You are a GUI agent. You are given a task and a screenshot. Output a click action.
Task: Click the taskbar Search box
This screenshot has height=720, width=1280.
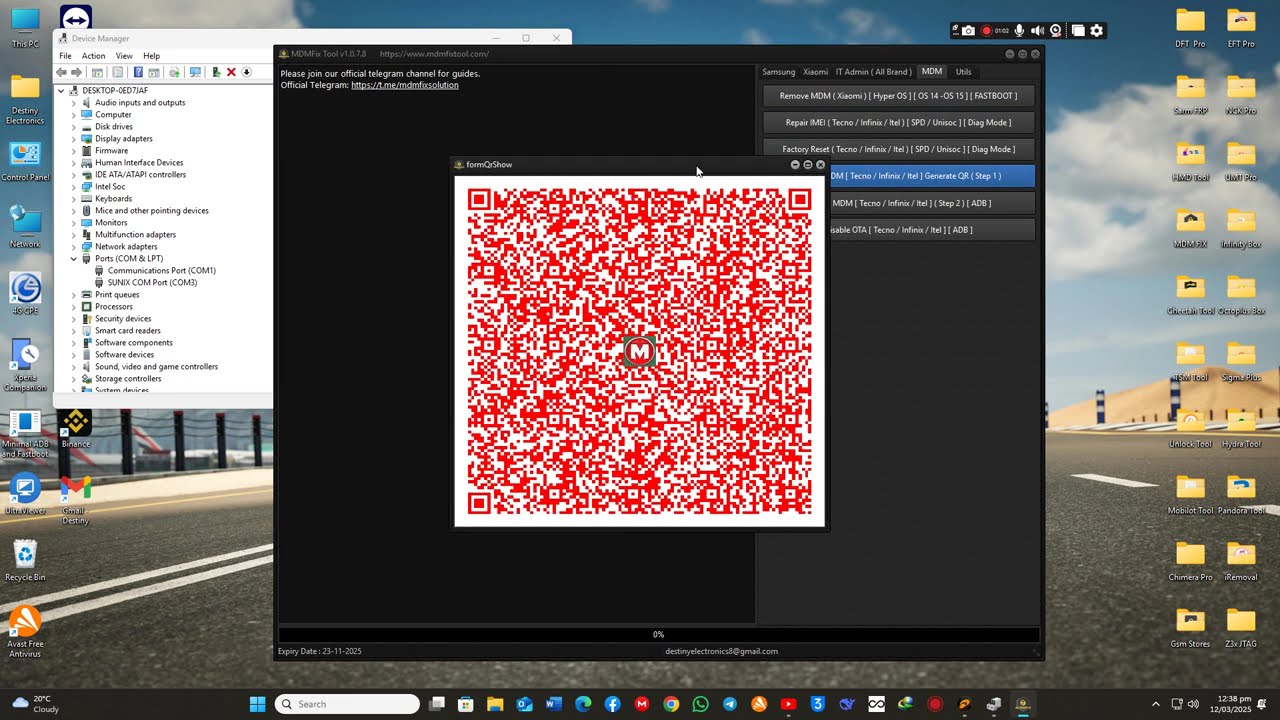(347, 704)
